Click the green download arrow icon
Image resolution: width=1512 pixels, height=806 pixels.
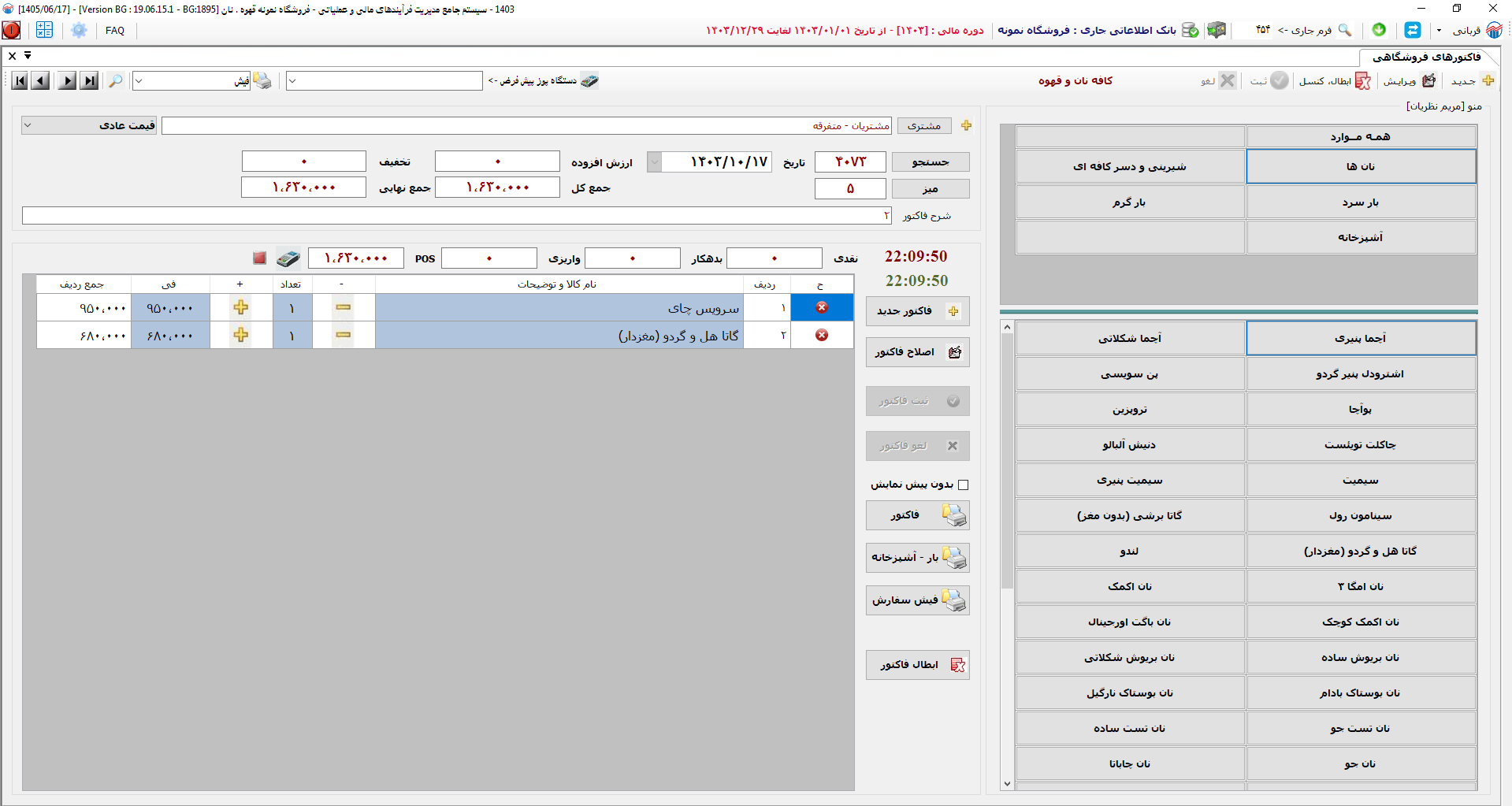tap(1379, 30)
